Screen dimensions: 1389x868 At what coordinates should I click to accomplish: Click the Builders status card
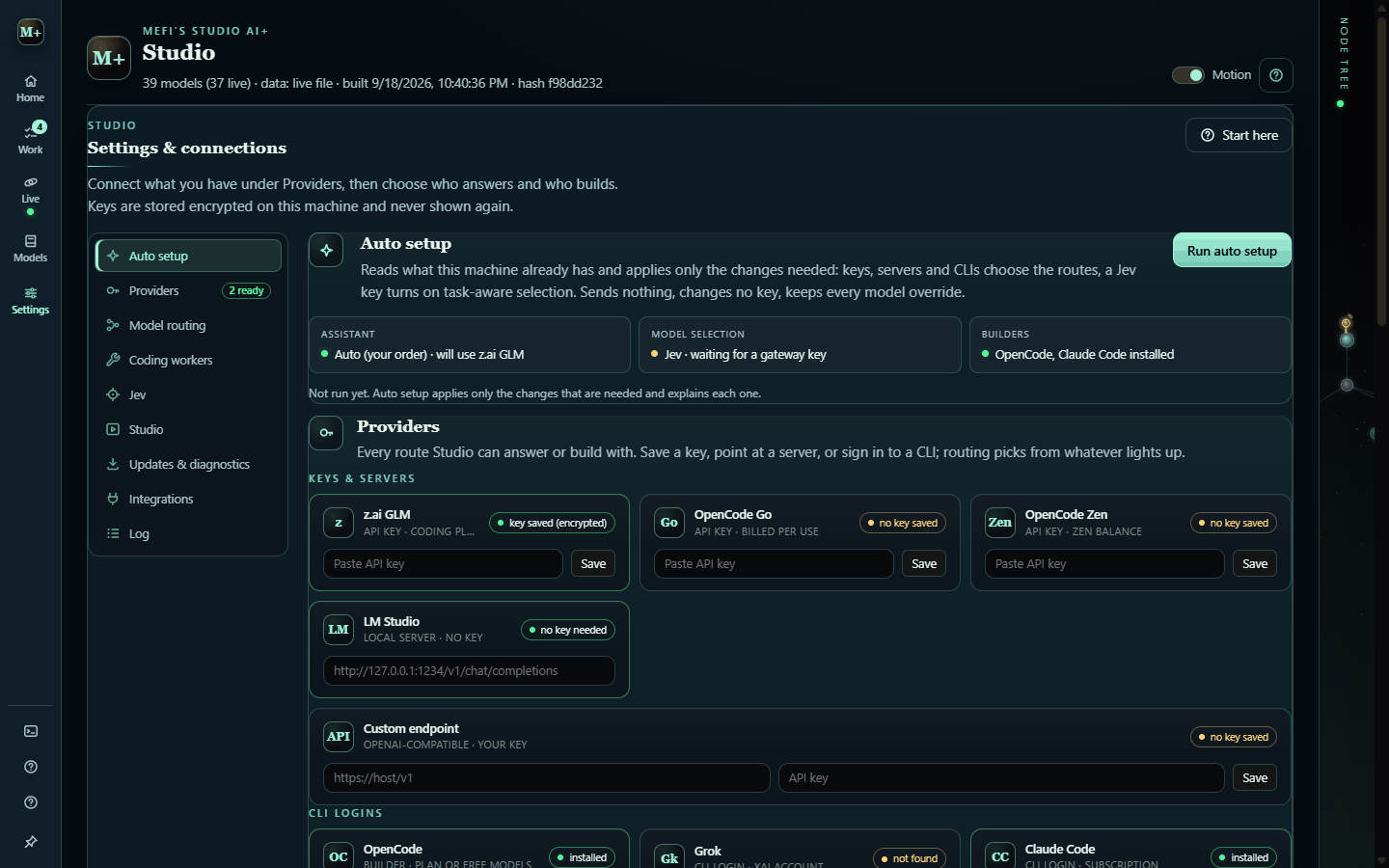[1130, 344]
